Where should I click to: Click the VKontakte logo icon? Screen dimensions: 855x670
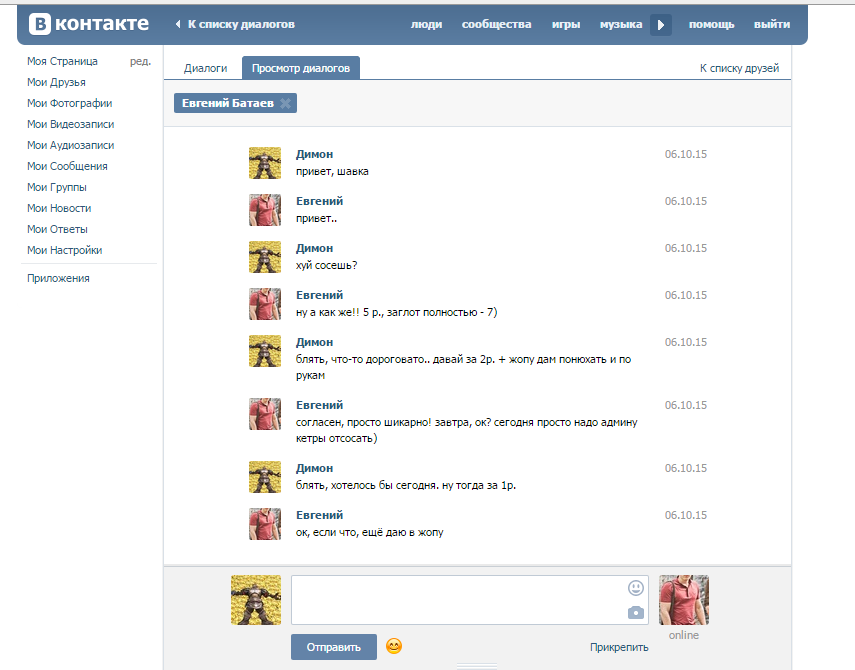click(x=40, y=24)
